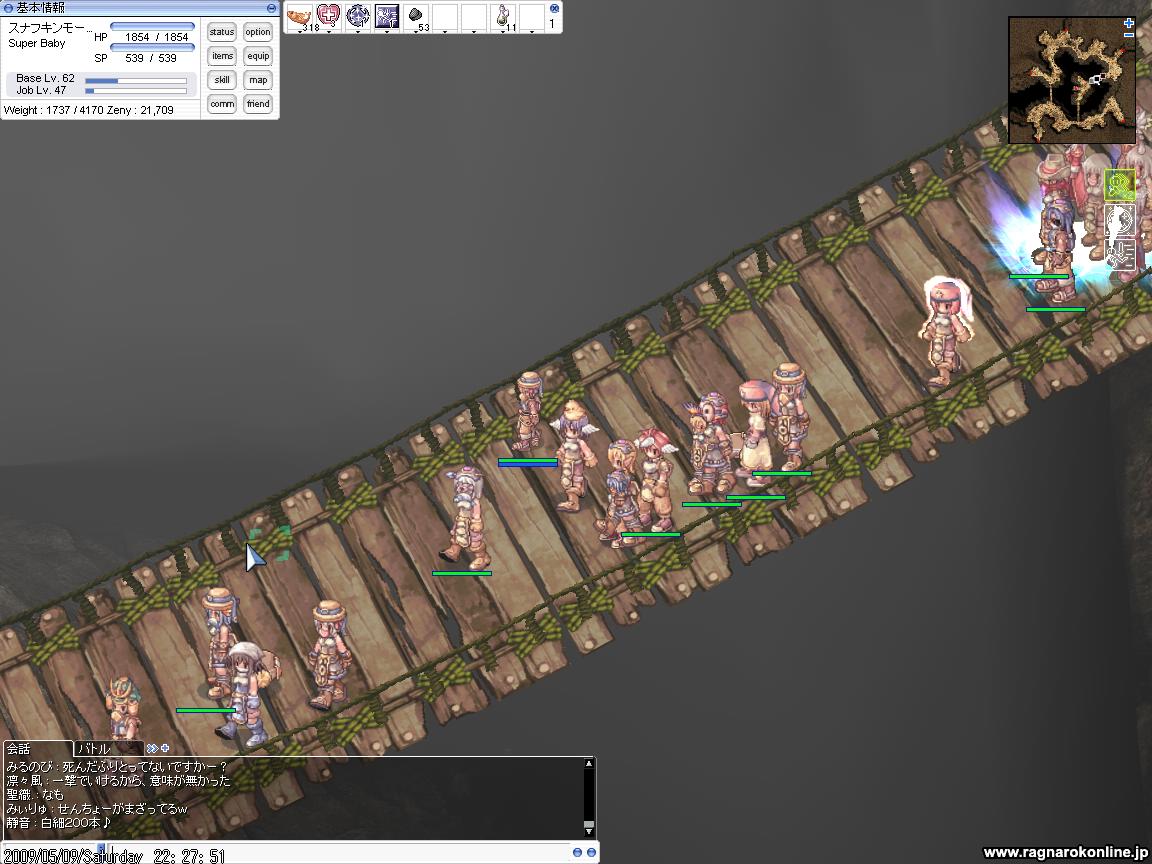
Task: Open the items inventory
Action: point(222,56)
